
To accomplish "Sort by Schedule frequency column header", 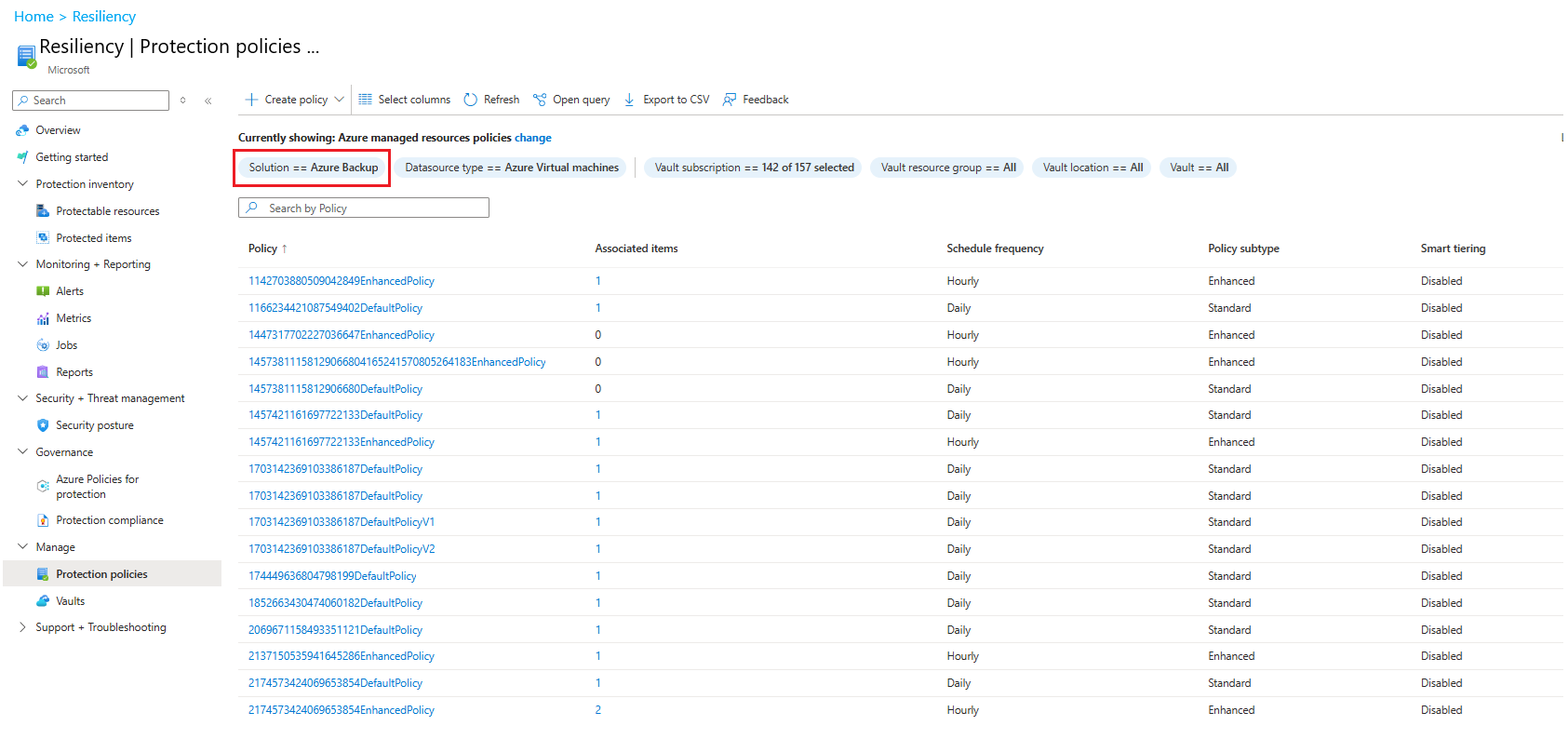I will (x=995, y=249).
